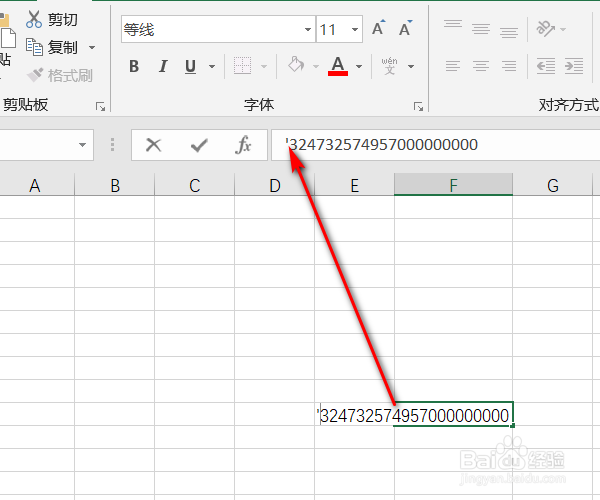Viewport: 600px width, 500px height.
Task: Align text right
Action: [x=509, y=66]
